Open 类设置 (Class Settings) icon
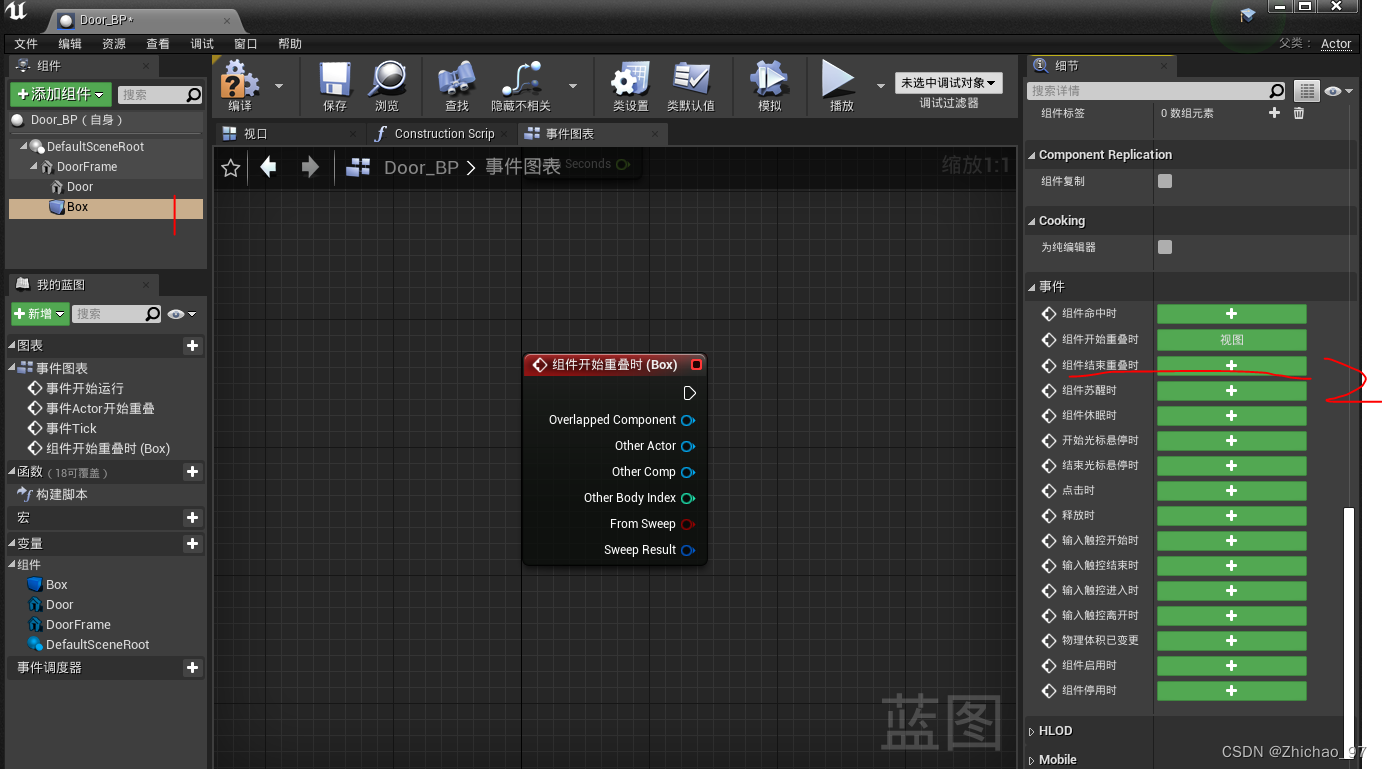The height and width of the screenshot is (769, 1382). (630, 80)
